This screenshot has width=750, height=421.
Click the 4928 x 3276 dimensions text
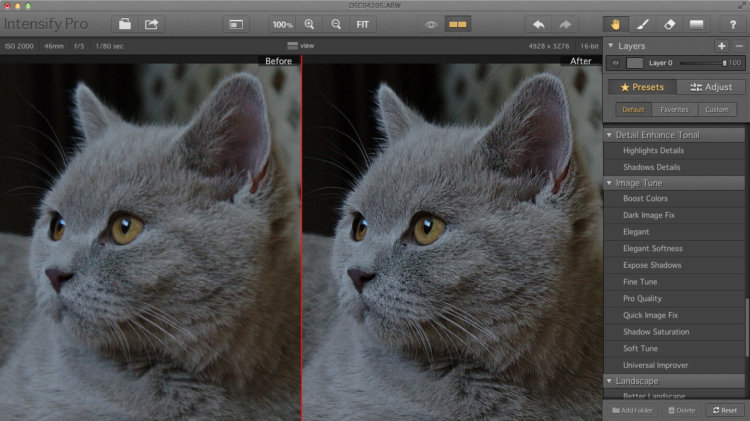coord(549,46)
